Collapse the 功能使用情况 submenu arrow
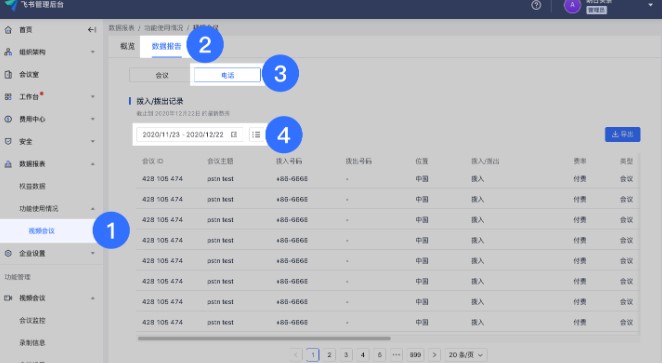 [92, 209]
